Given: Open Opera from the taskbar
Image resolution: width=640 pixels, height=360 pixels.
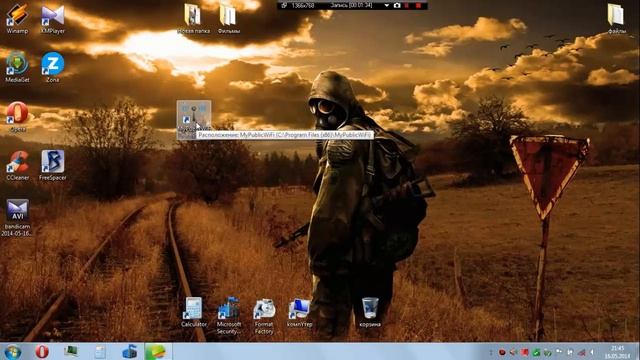Looking at the screenshot, I should coord(42,351).
